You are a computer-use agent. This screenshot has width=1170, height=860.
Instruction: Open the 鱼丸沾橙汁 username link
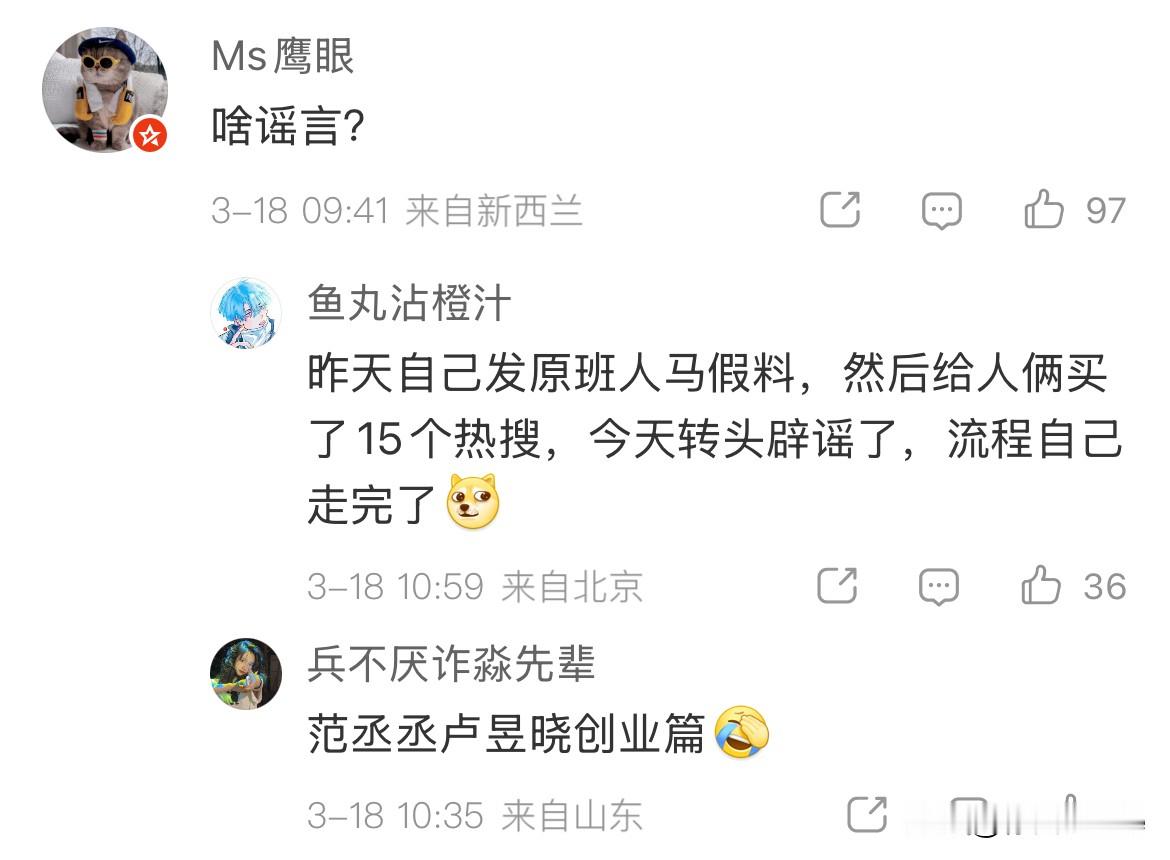(410, 304)
